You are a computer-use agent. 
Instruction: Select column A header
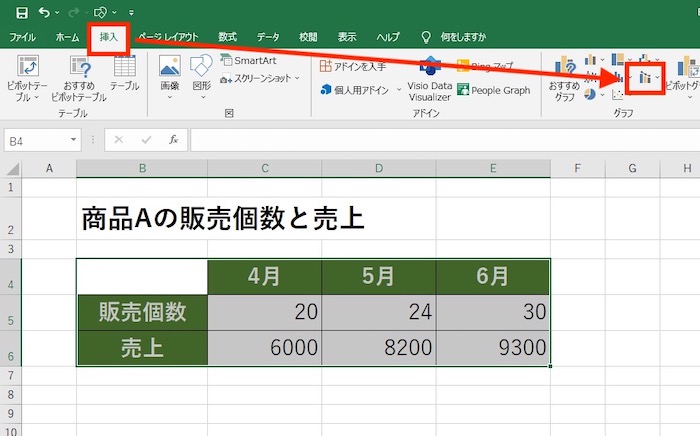point(49,169)
